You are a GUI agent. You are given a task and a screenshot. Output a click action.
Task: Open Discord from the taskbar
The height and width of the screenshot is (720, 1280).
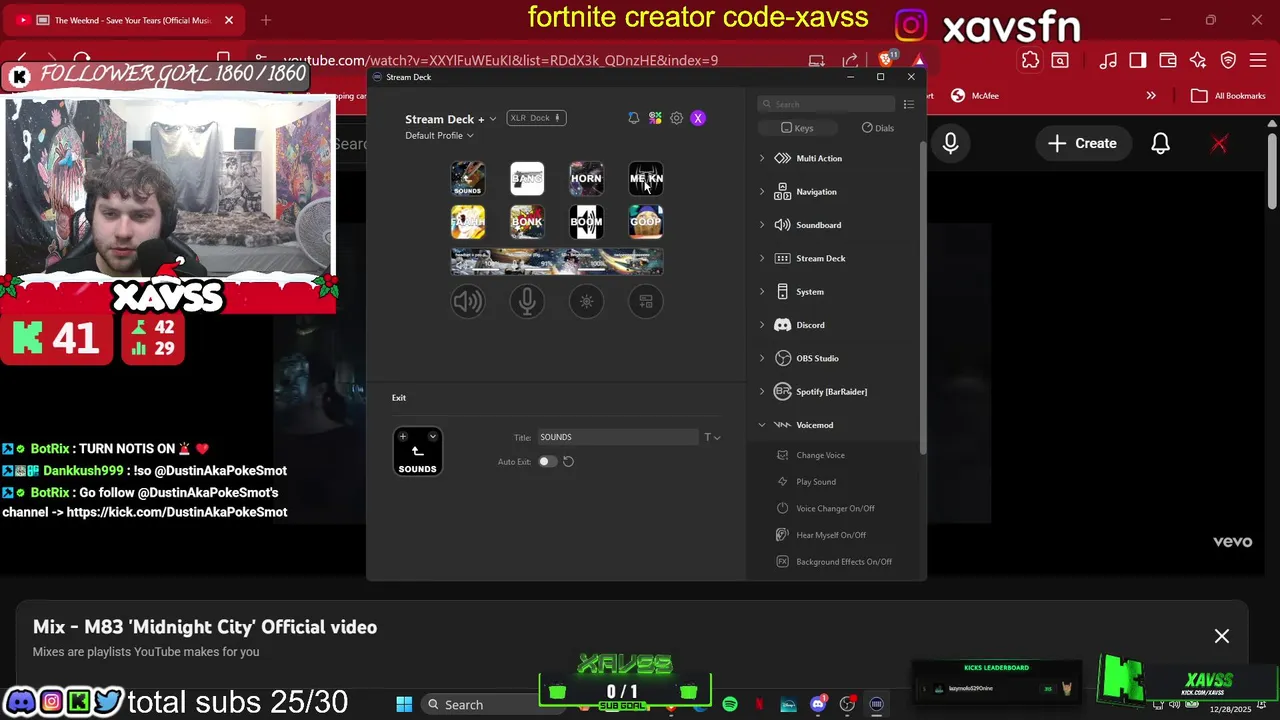click(818, 705)
